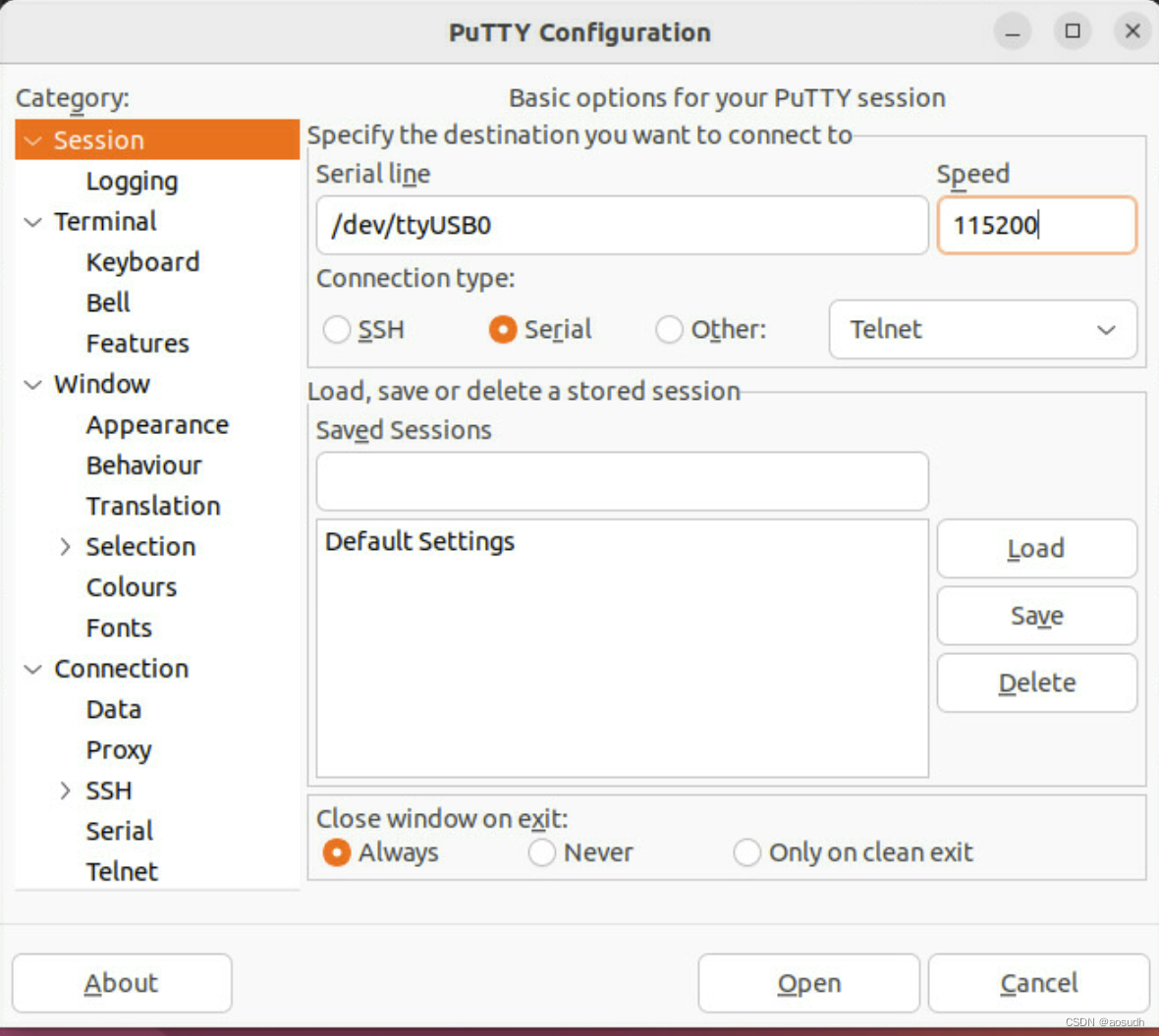Select the Selection category item
1159x1036 pixels.
pos(140,547)
